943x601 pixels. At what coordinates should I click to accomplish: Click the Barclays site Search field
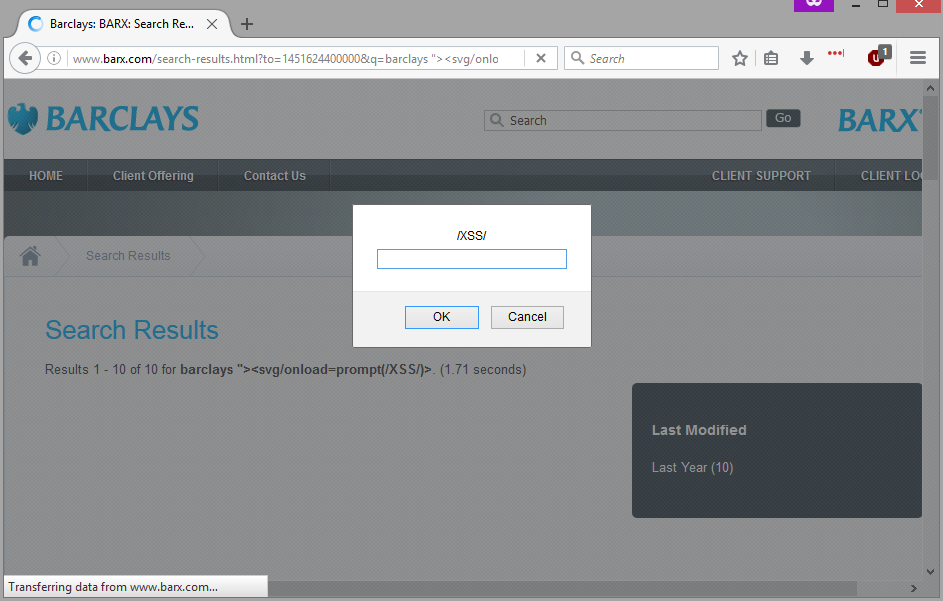coord(622,120)
